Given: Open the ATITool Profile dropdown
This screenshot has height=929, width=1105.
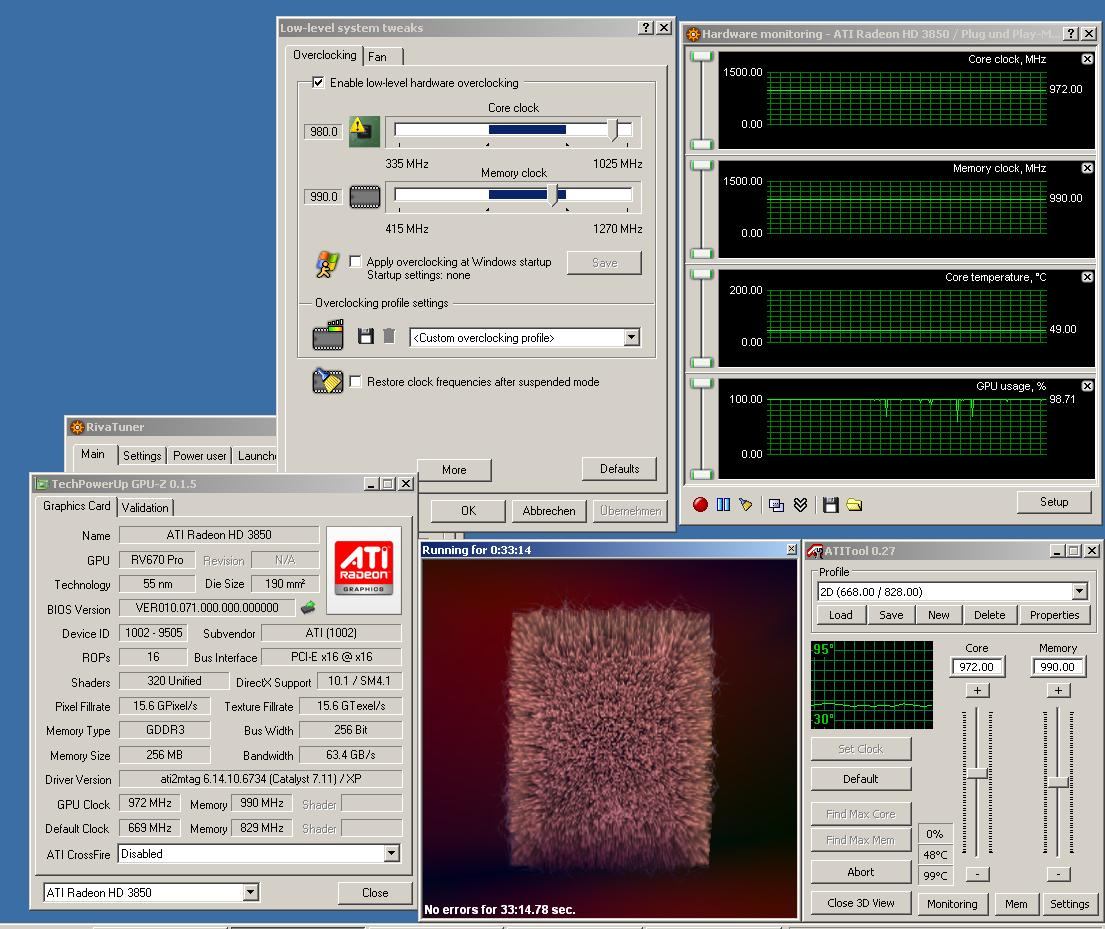Looking at the screenshot, I should (x=1080, y=591).
